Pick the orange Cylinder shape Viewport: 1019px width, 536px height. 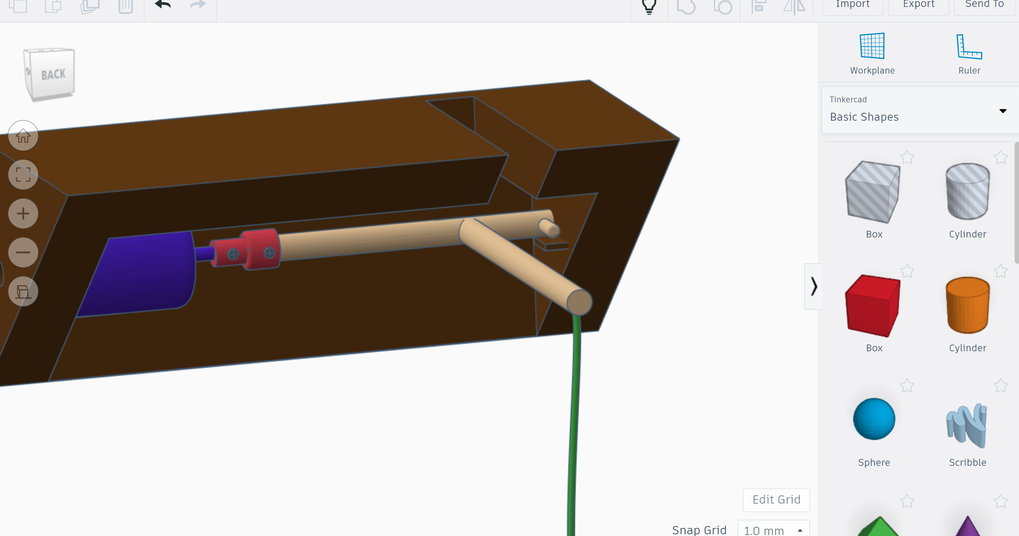pos(968,305)
